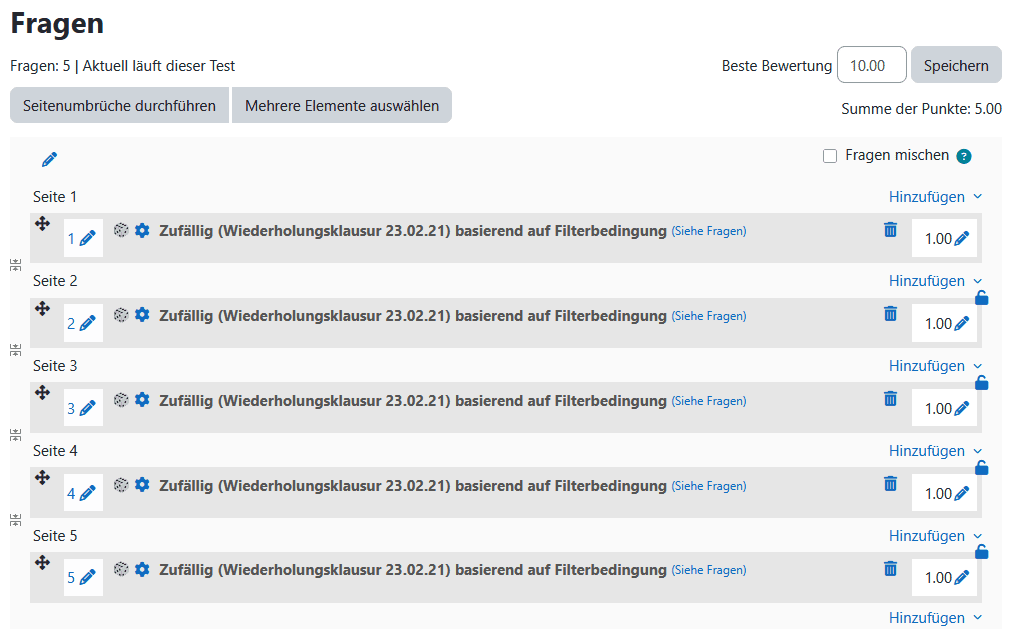Image resolution: width=1010 pixels, height=644 pixels.
Task: Click move handle of question 1
Action: tap(43, 223)
